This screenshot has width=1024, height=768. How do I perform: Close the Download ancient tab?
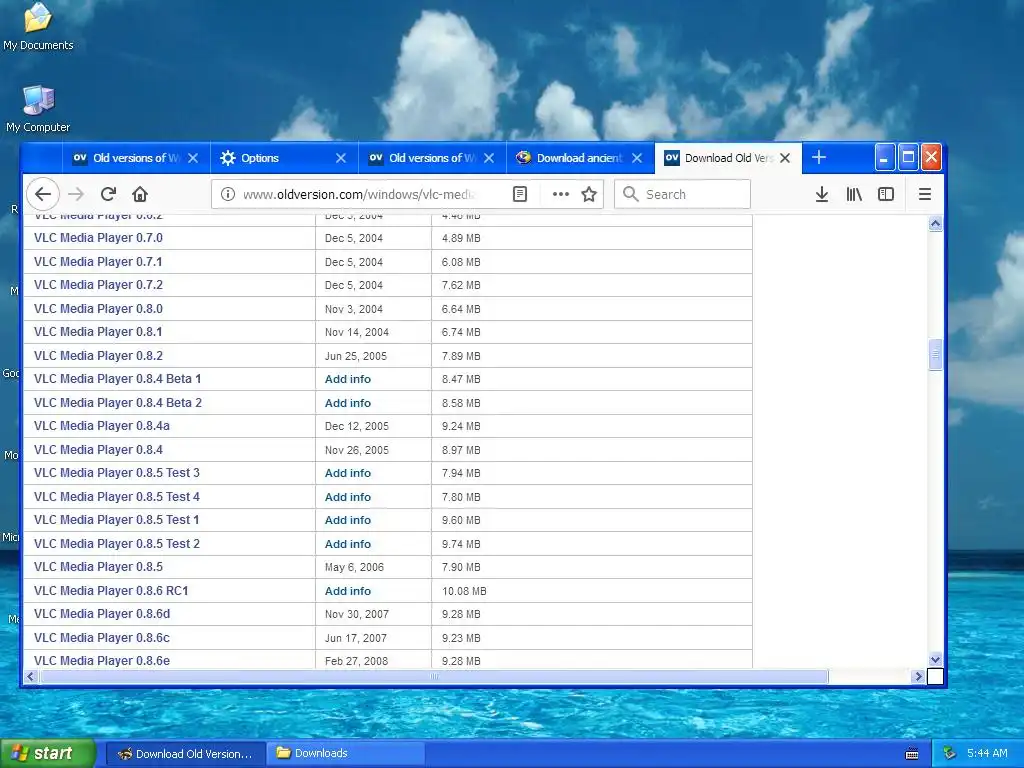[x=637, y=158]
